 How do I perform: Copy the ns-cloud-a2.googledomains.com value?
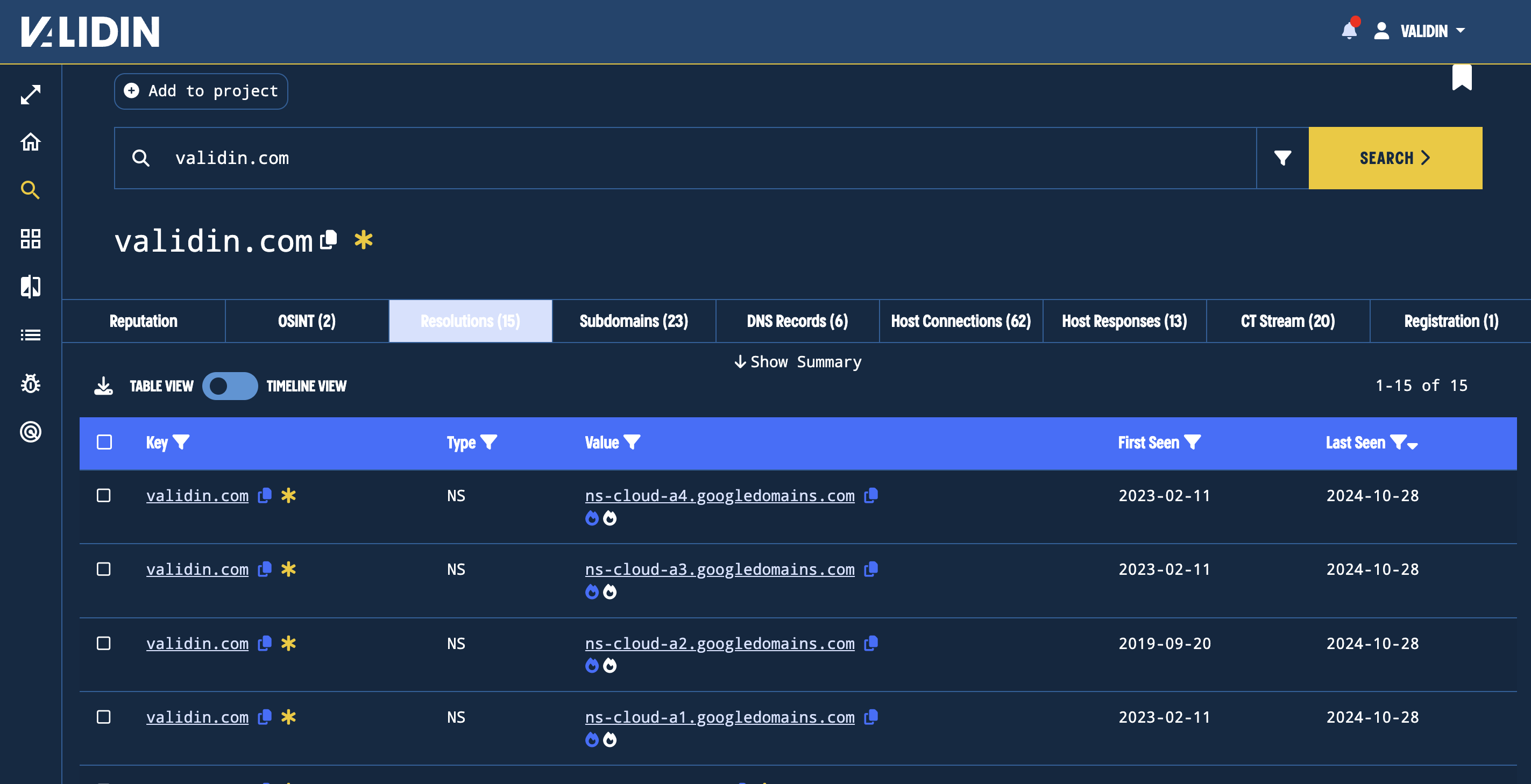[x=871, y=643]
